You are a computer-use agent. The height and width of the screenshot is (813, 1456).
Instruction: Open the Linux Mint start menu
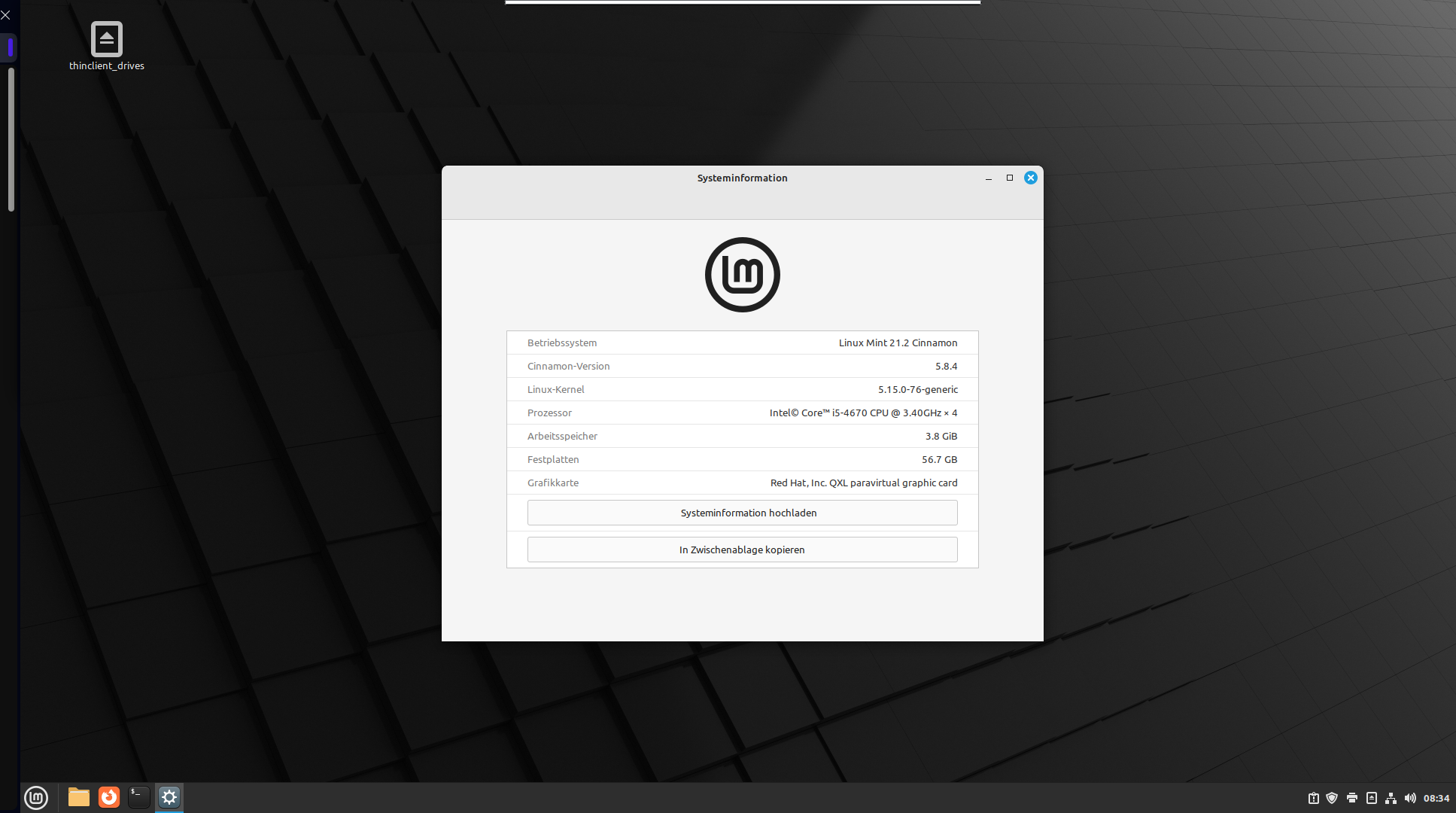coord(36,797)
